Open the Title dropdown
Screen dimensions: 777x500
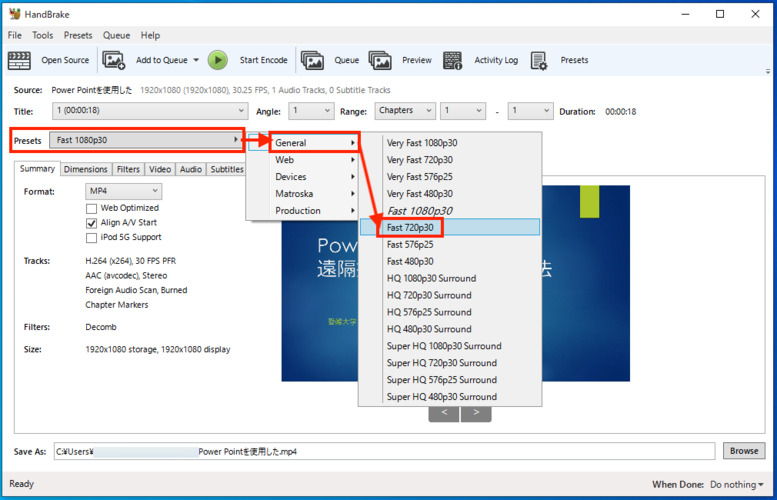pos(150,111)
